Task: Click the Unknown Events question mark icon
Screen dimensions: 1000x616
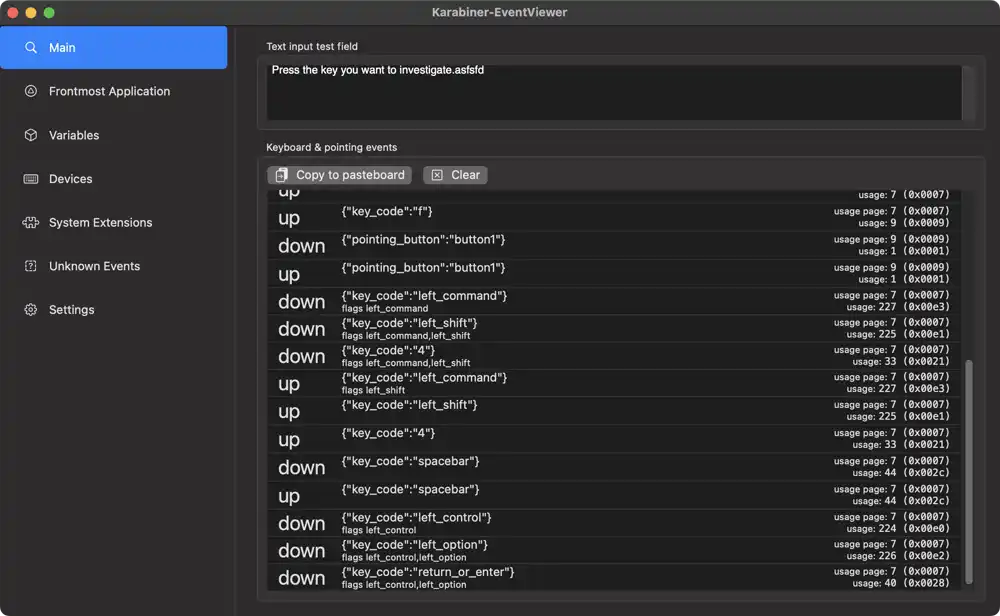Action: pos(31,266)
